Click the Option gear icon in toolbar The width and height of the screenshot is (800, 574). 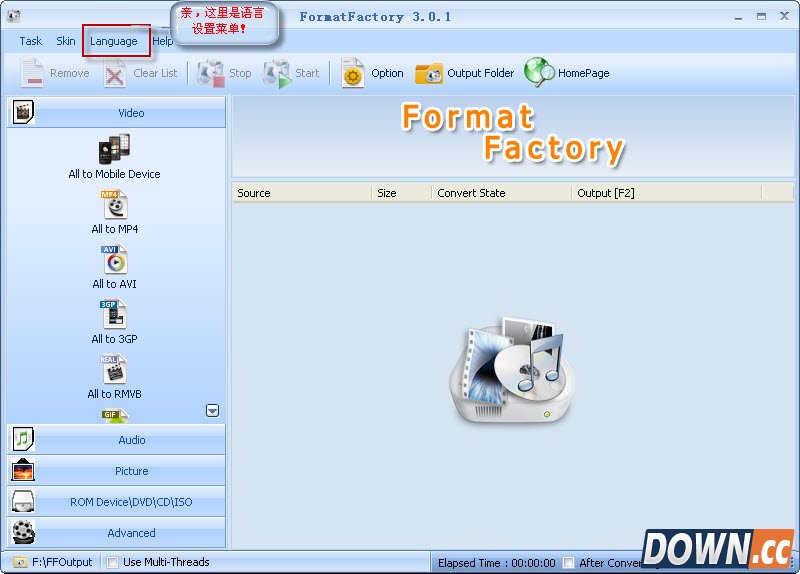coord(353,73)
